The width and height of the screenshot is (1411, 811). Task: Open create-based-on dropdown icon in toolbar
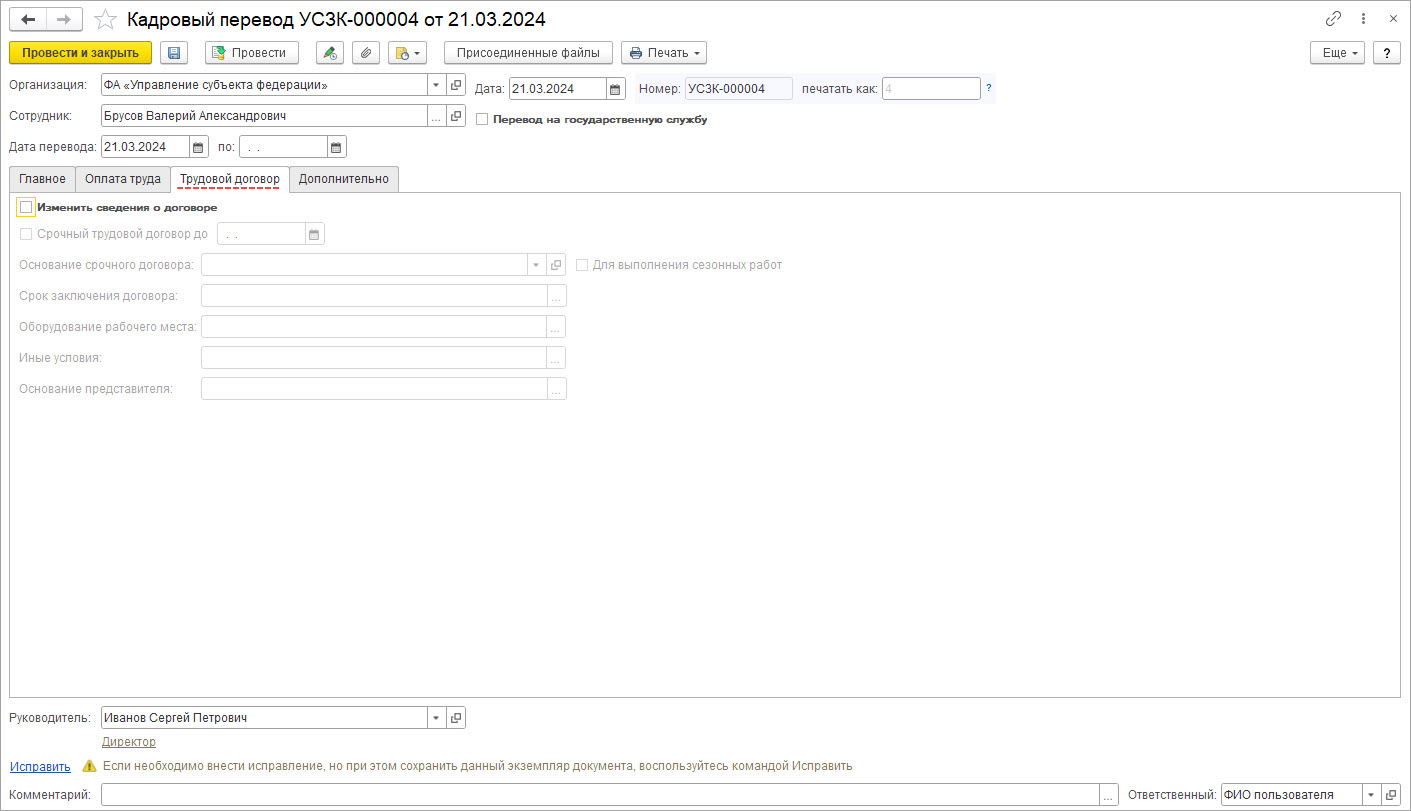point(407,53)
